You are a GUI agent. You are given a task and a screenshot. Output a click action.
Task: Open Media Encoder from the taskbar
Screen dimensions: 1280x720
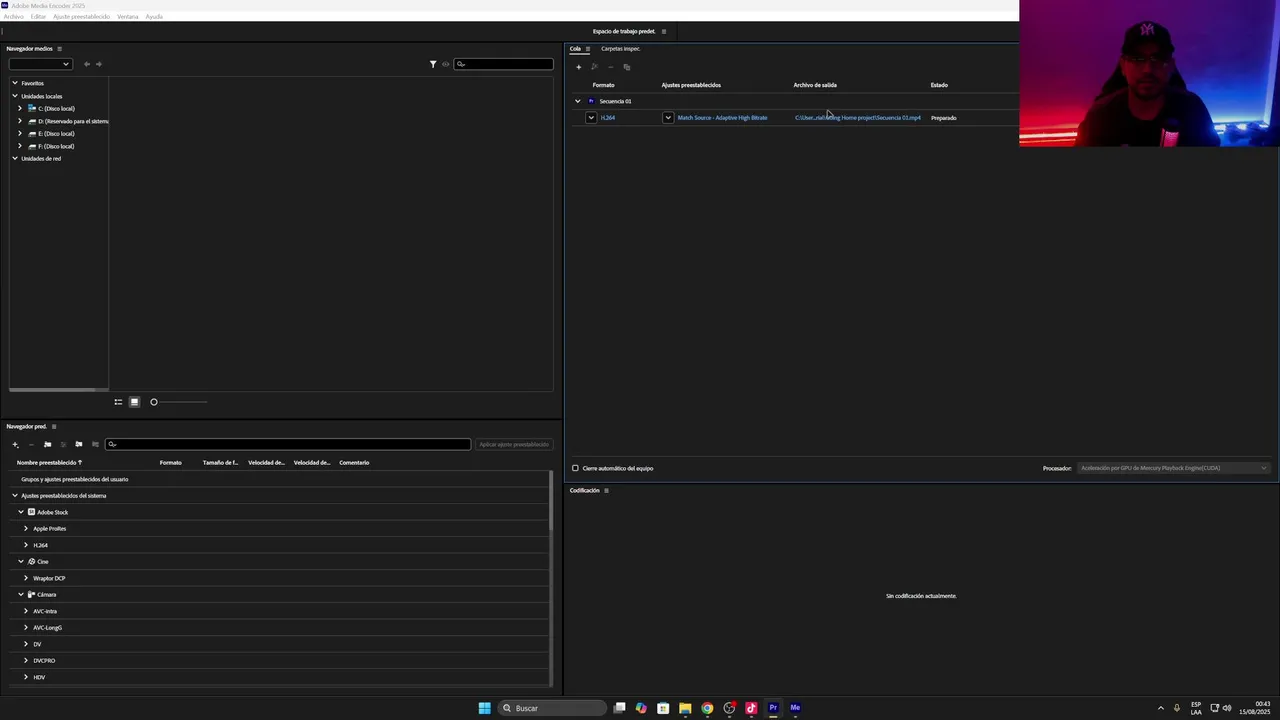coord(795,708)
